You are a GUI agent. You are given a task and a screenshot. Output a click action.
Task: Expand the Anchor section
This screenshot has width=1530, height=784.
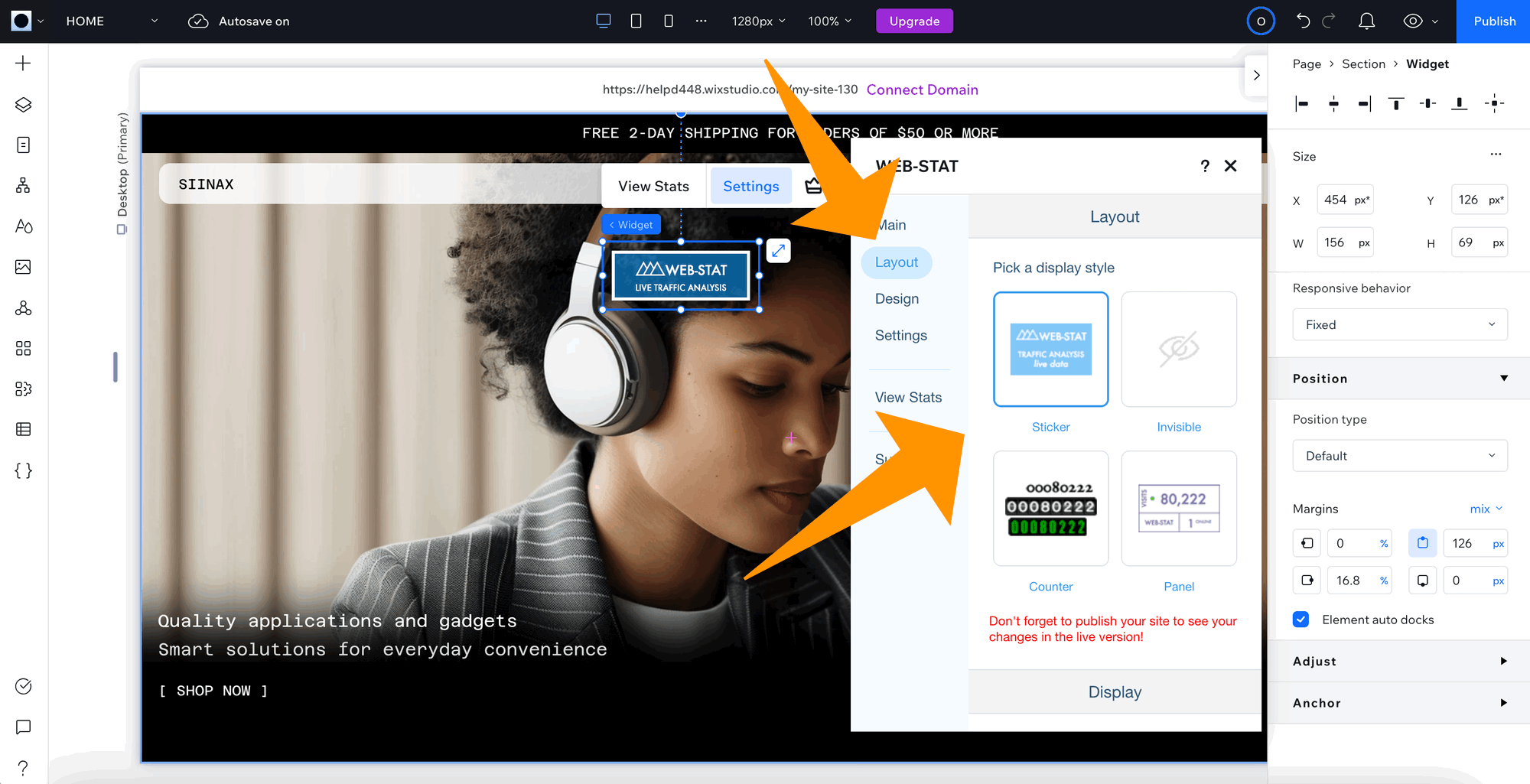[x=1504, y=703]
